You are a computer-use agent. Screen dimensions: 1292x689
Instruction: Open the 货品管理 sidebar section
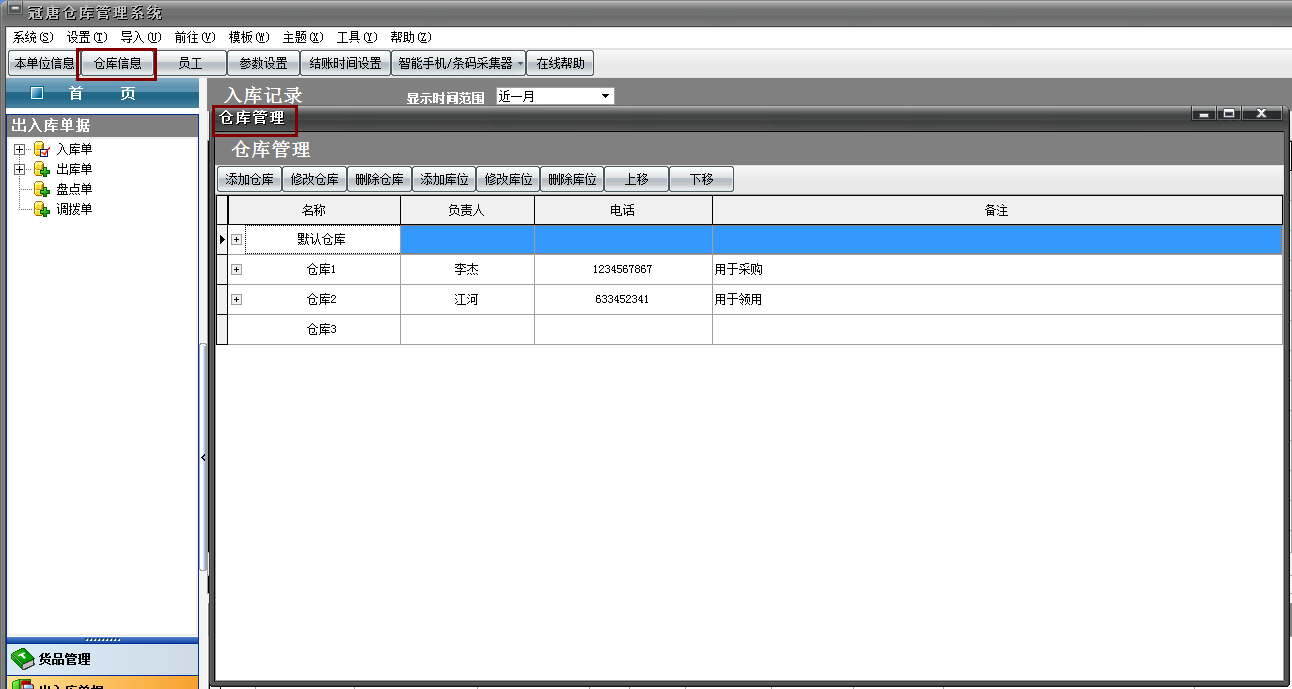tap(102, 659)
